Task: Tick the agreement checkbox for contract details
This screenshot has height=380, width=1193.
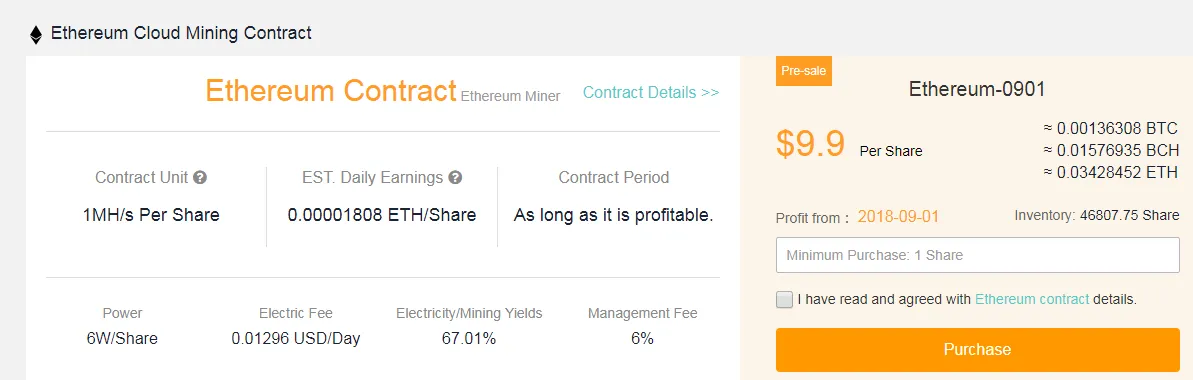Action: (784, 299)
